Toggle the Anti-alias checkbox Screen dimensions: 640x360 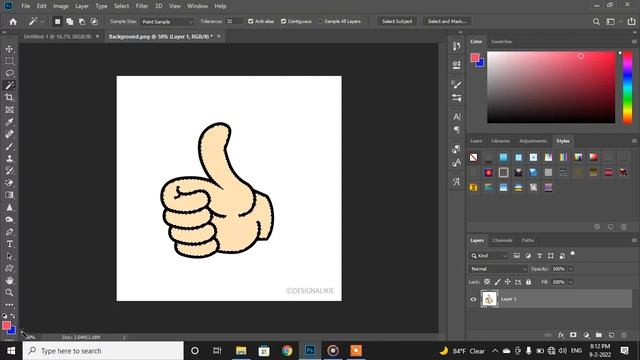(x=251, y=21)
